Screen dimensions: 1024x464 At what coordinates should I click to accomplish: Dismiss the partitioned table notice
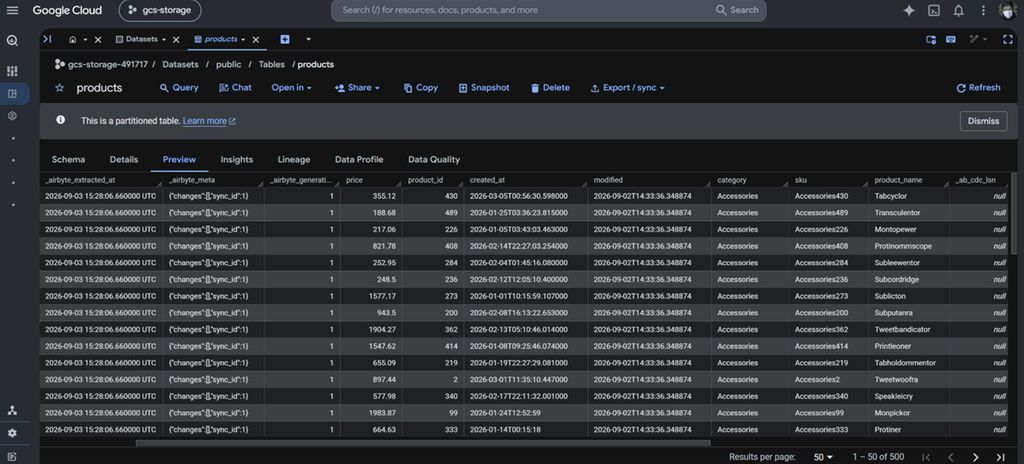point(983,121)
